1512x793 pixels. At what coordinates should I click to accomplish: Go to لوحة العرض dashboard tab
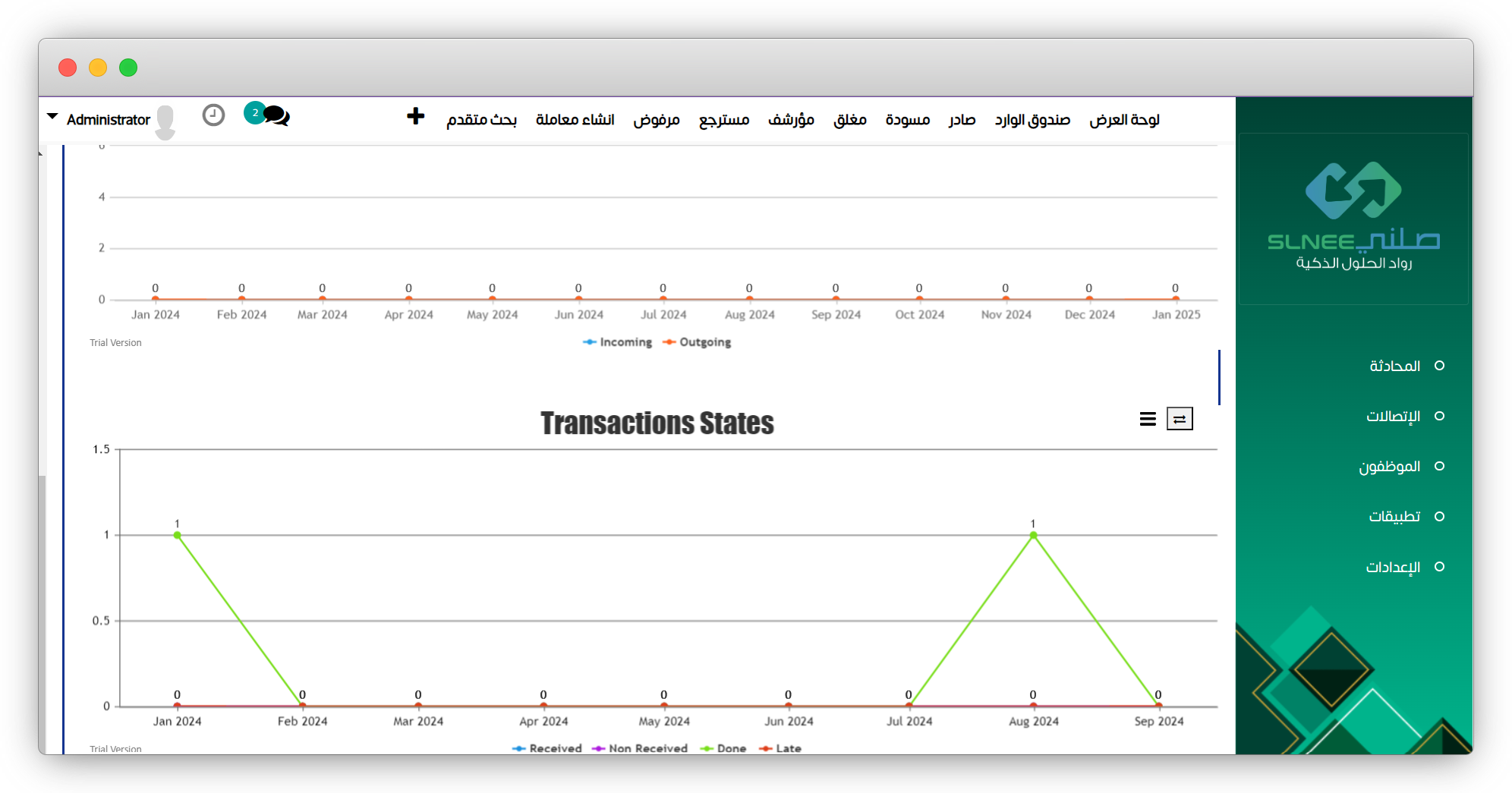click(x=1124, y=120)
